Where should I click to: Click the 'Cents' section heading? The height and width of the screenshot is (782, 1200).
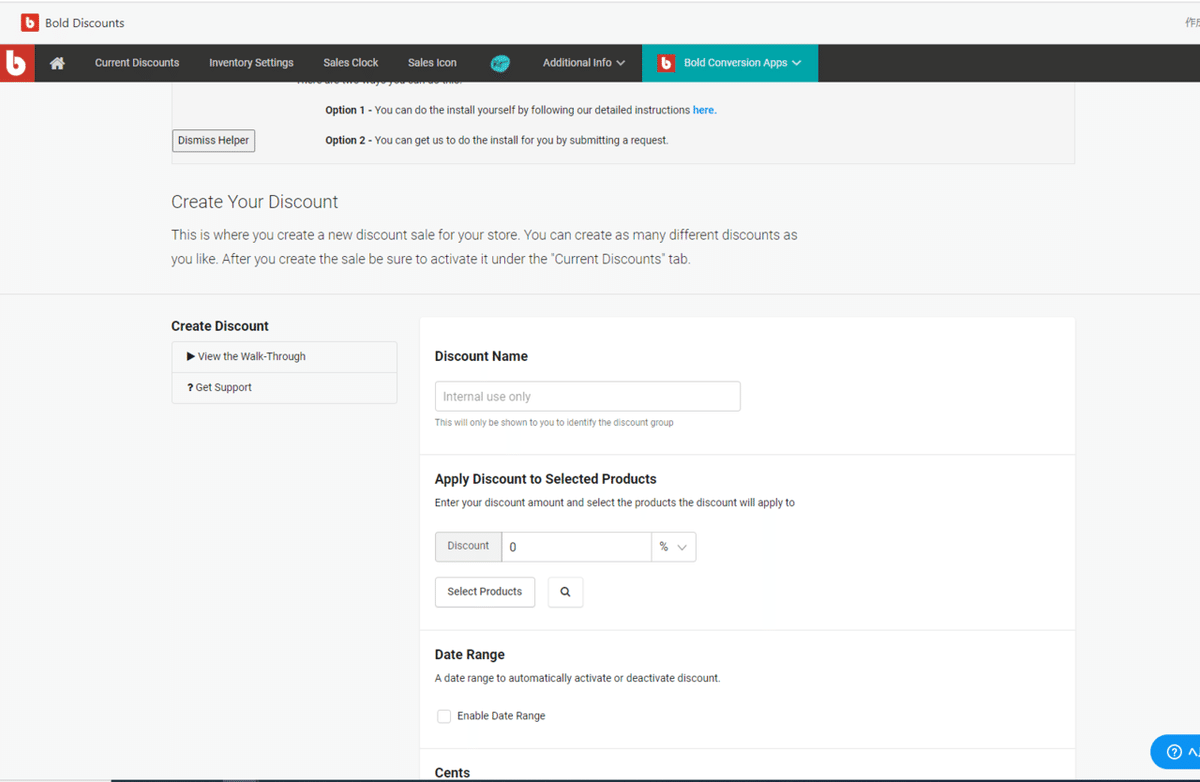pos(453,772)
